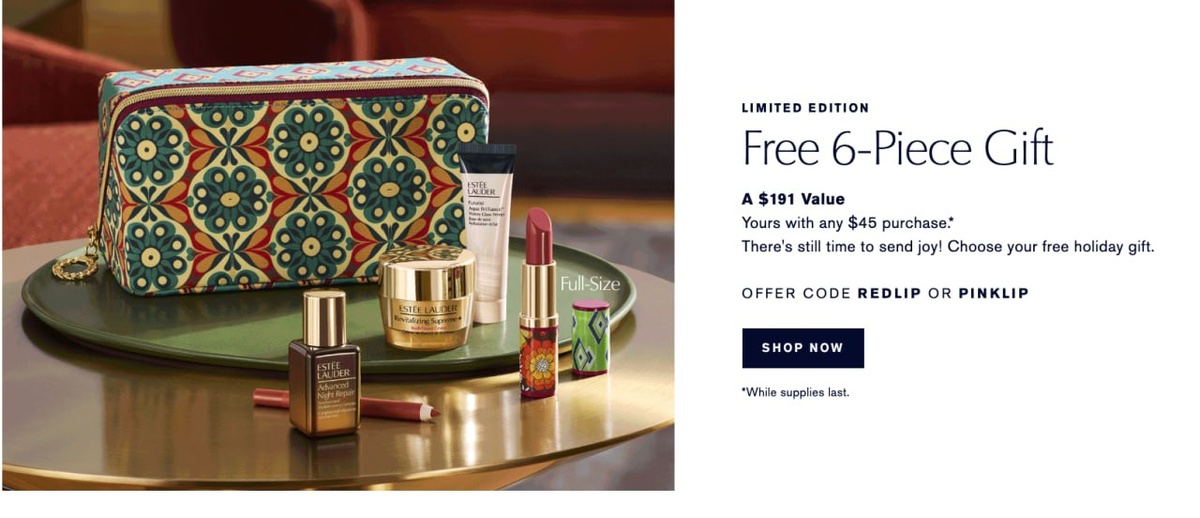Viewport: 1200px width, 518px height.
Task: Select the Advanced Night Repair serum bottle
Action: tap(324, 364)
